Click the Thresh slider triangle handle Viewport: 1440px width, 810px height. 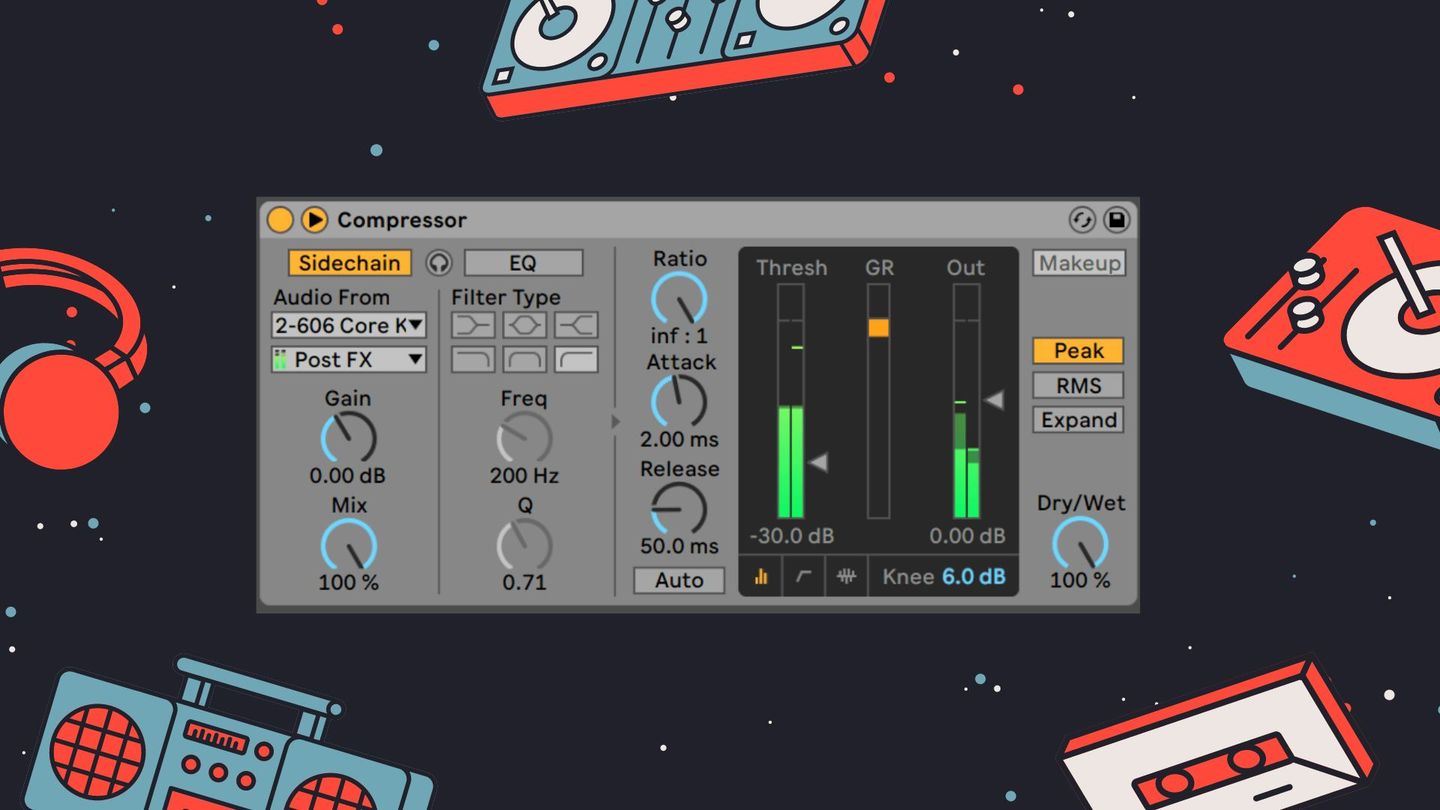[818, 462]
